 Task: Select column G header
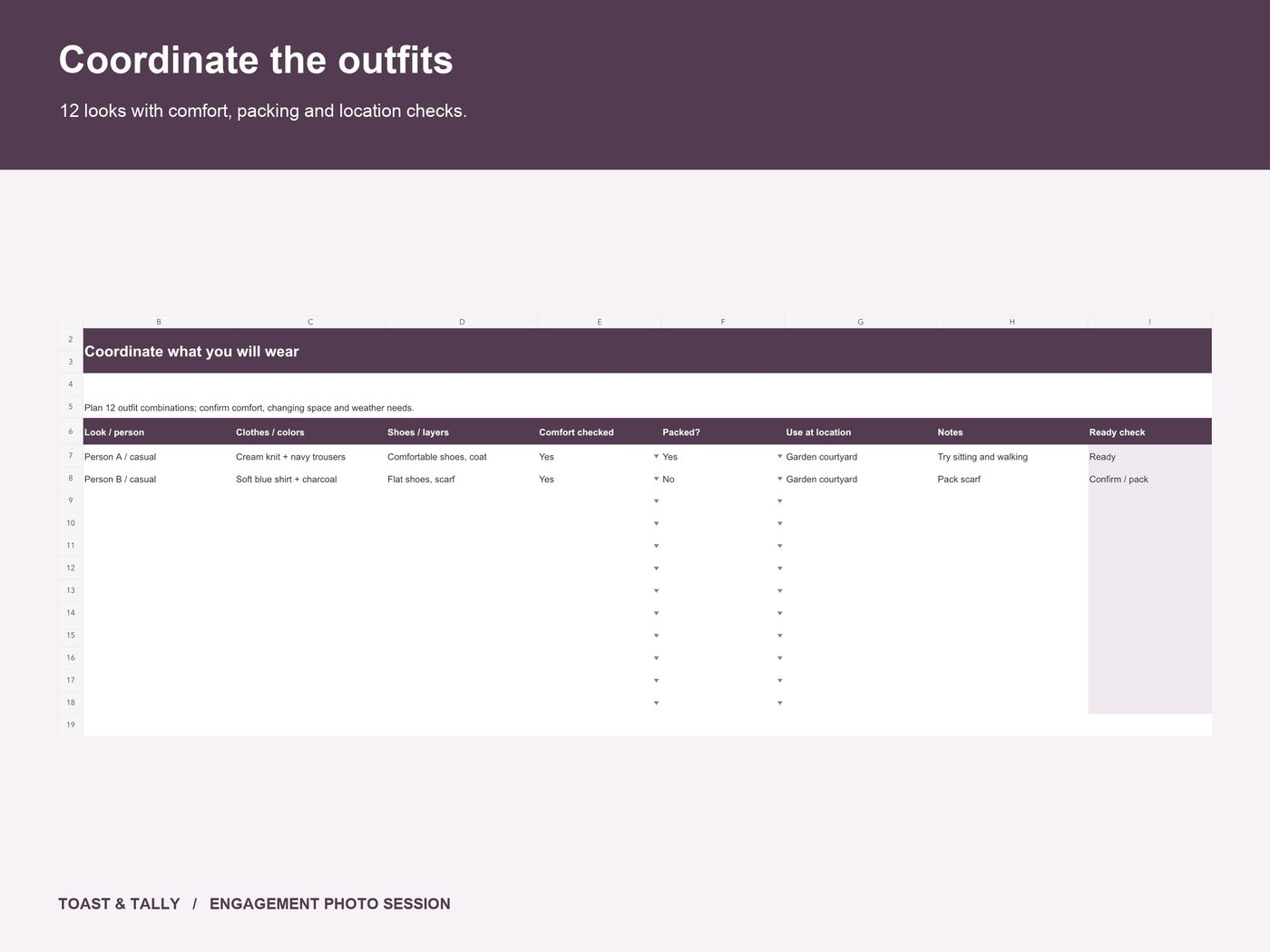coord(860,322)
